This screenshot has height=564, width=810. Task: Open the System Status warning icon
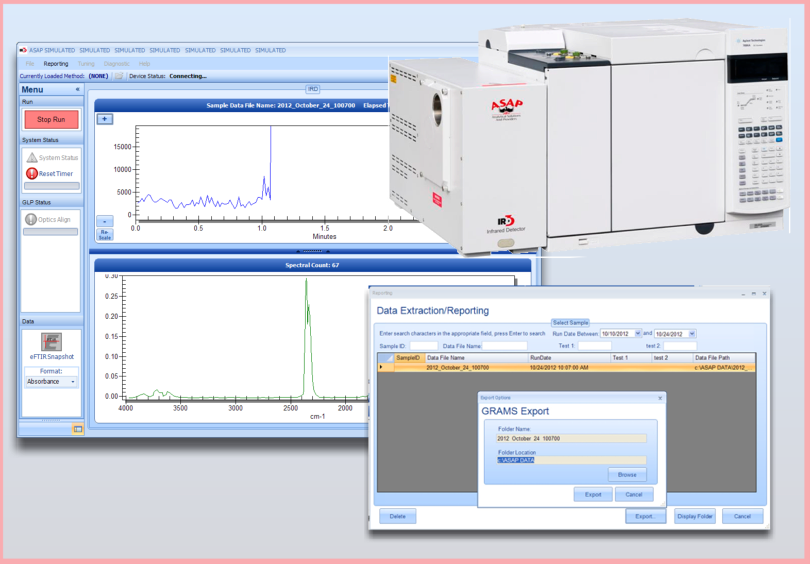click(32, 158)
